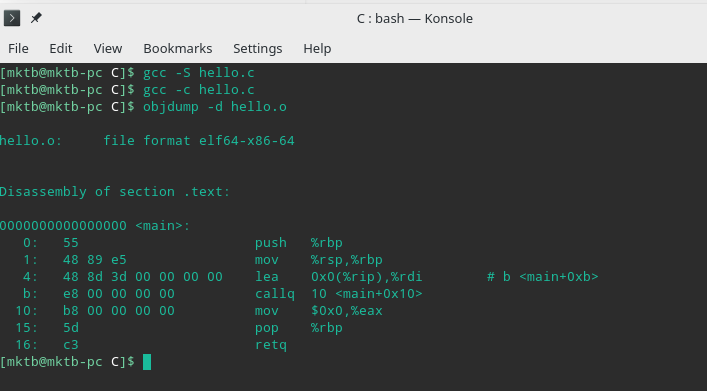The image size is (707, 391).
Task: Open the Konsole window menu icon
Action: click(x=12, y=18)
